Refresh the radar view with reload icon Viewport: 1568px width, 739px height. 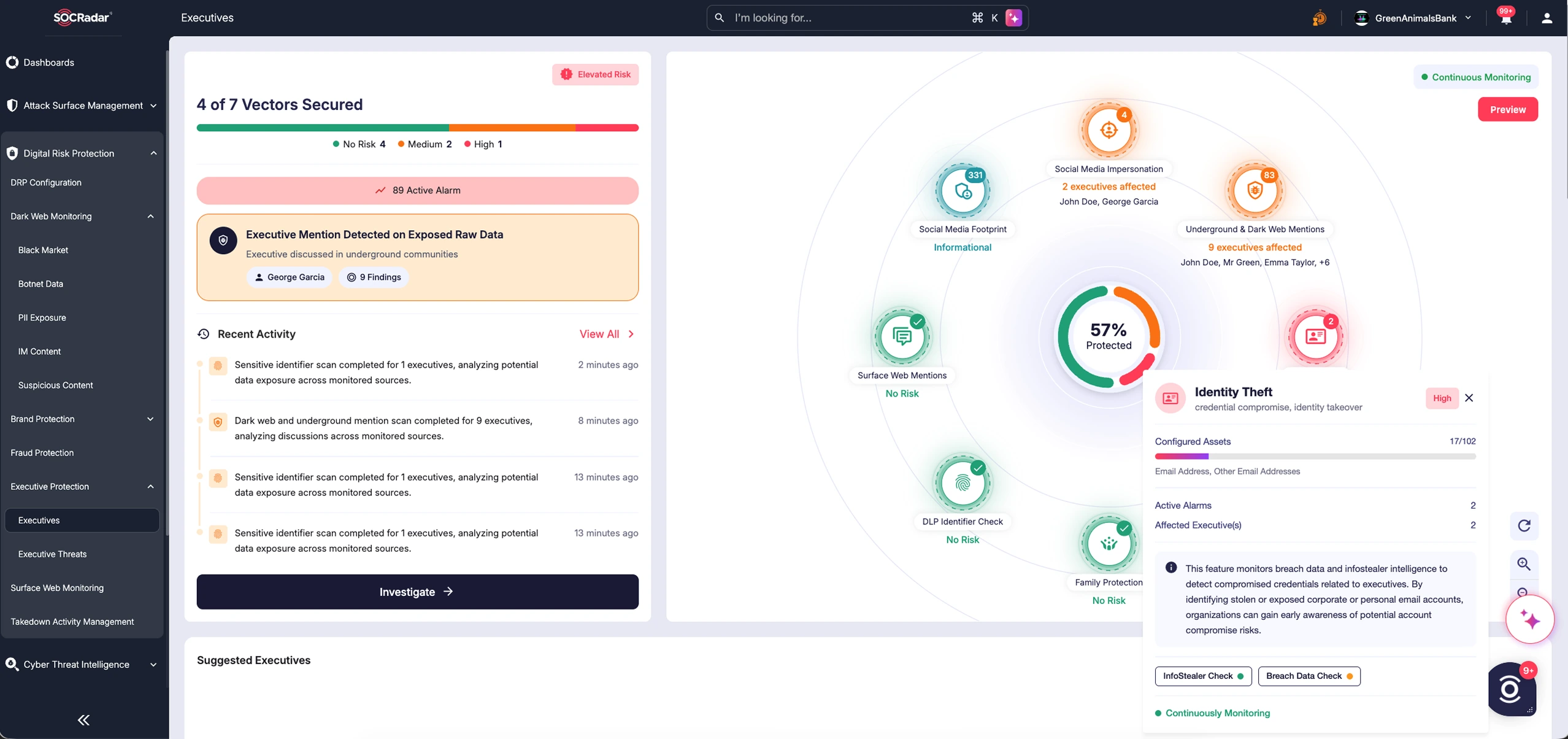pyautogui.click(x=1524, y=525)
